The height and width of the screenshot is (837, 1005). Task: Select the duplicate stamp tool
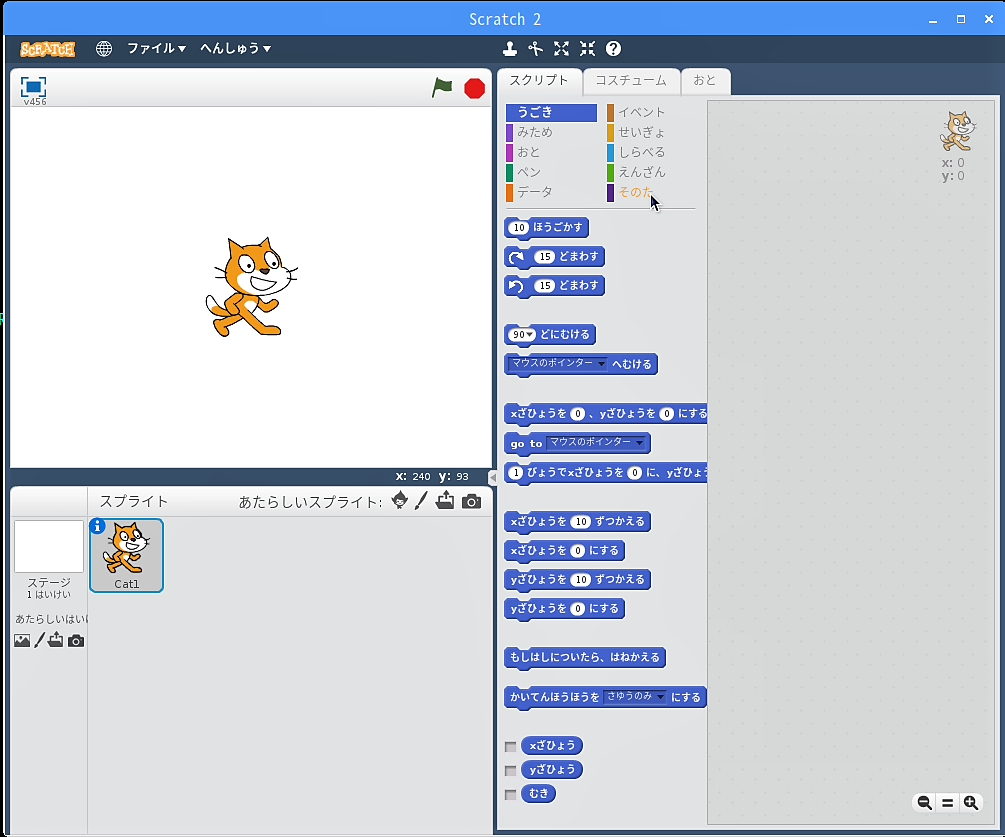[510, 49]
